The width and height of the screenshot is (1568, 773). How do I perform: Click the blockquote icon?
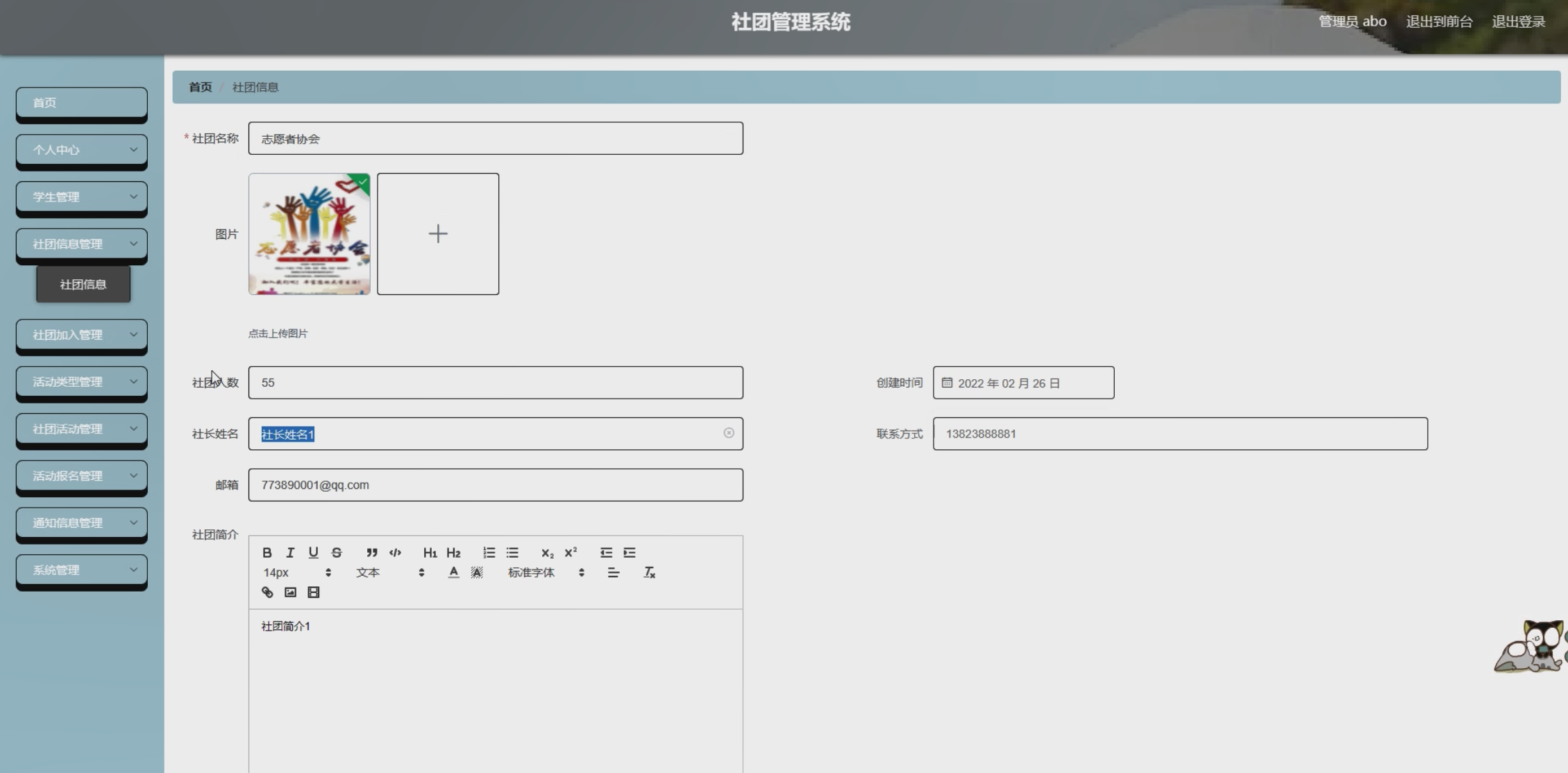coord(372,553)
